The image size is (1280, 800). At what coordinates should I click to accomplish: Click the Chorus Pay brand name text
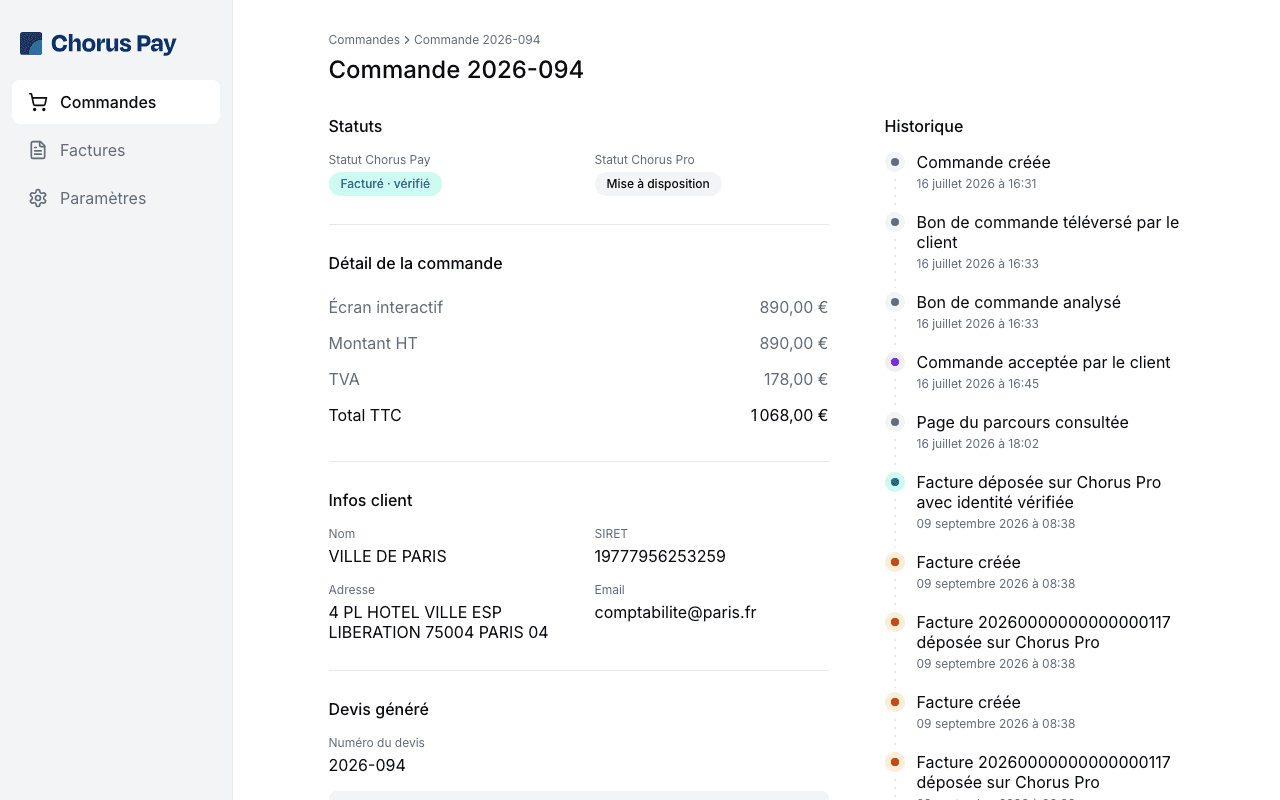tap(114, 43)
